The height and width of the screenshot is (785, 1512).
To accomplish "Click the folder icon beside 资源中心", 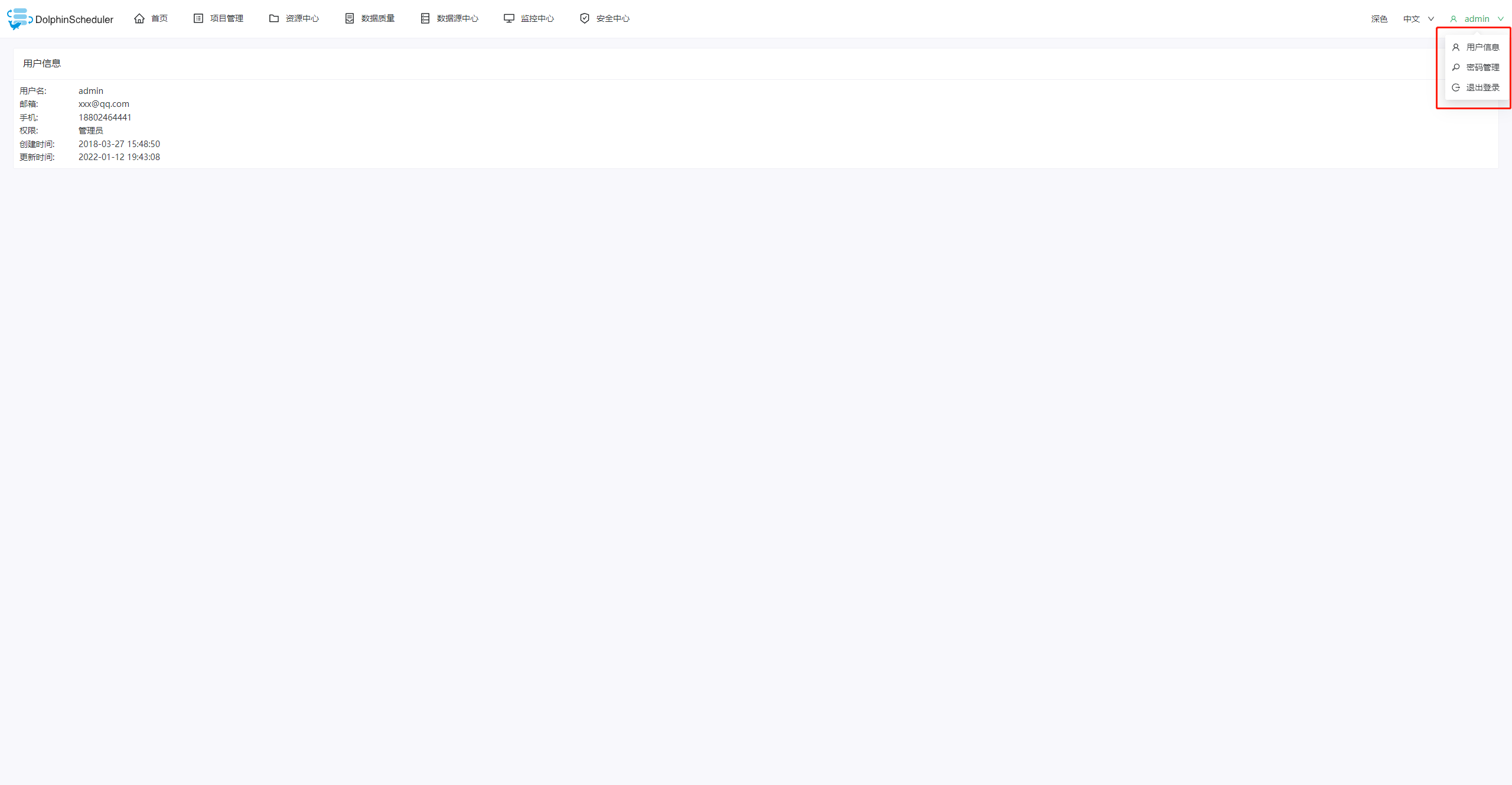I will pyautogui.click(x=274, y=18).
